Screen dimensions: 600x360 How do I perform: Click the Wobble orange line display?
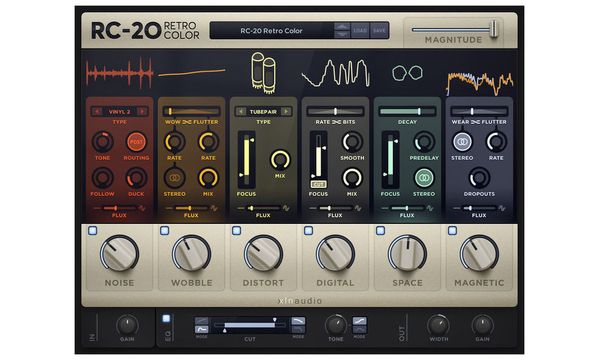[191, 73]
